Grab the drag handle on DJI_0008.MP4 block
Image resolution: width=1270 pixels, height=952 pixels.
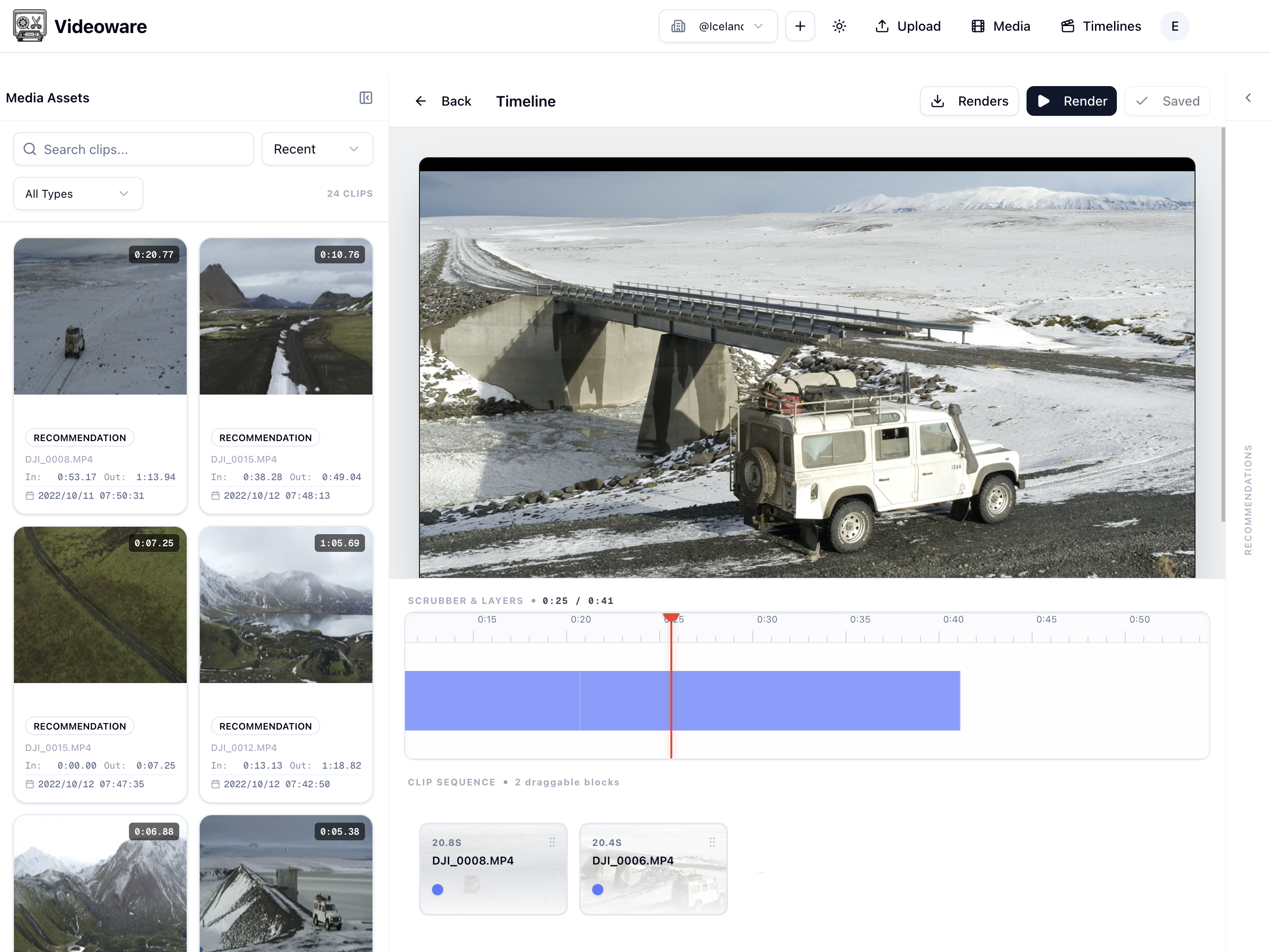tap(552, 842)
